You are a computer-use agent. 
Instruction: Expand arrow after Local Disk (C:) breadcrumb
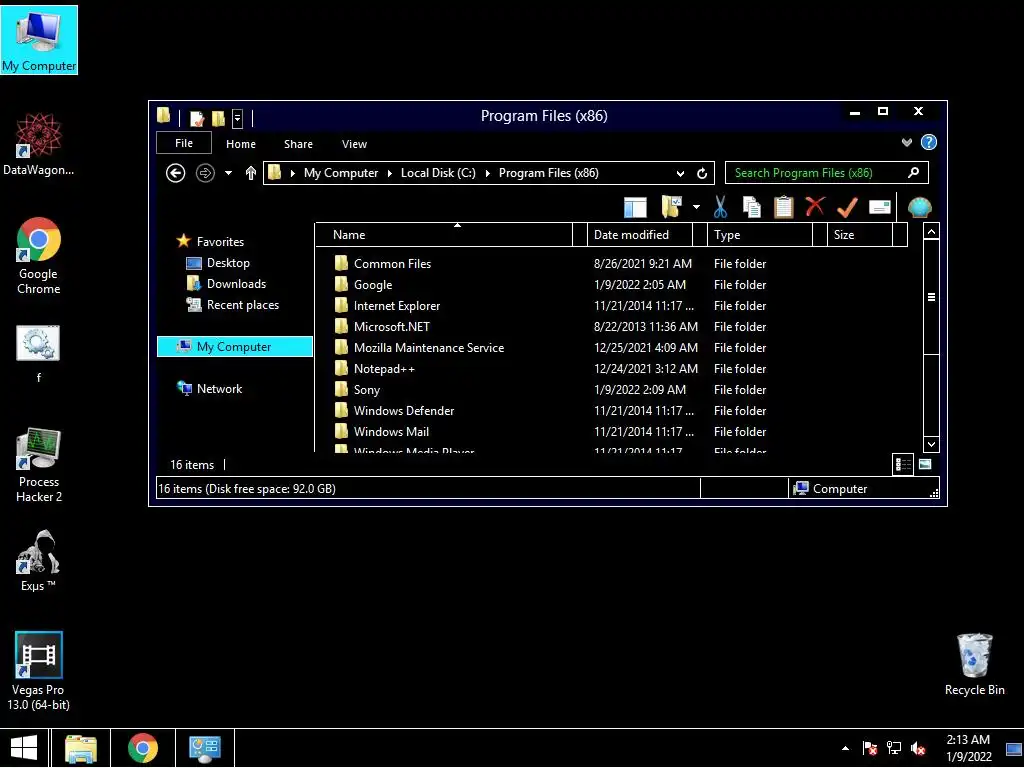tap(487, 173)
